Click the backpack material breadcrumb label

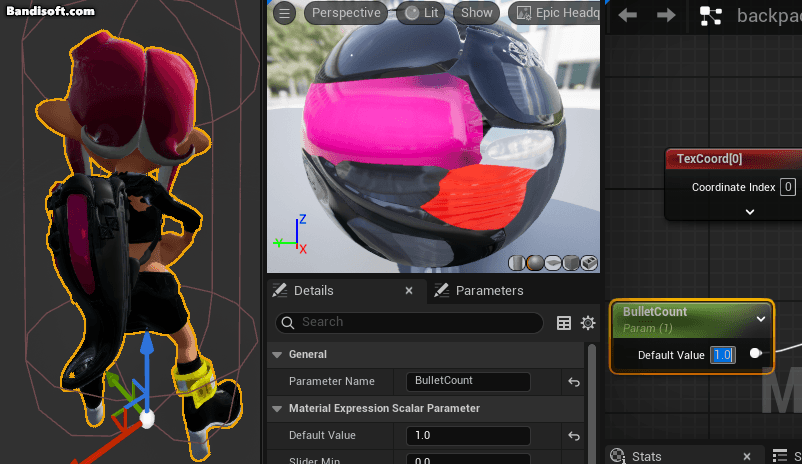coord(769,15)
